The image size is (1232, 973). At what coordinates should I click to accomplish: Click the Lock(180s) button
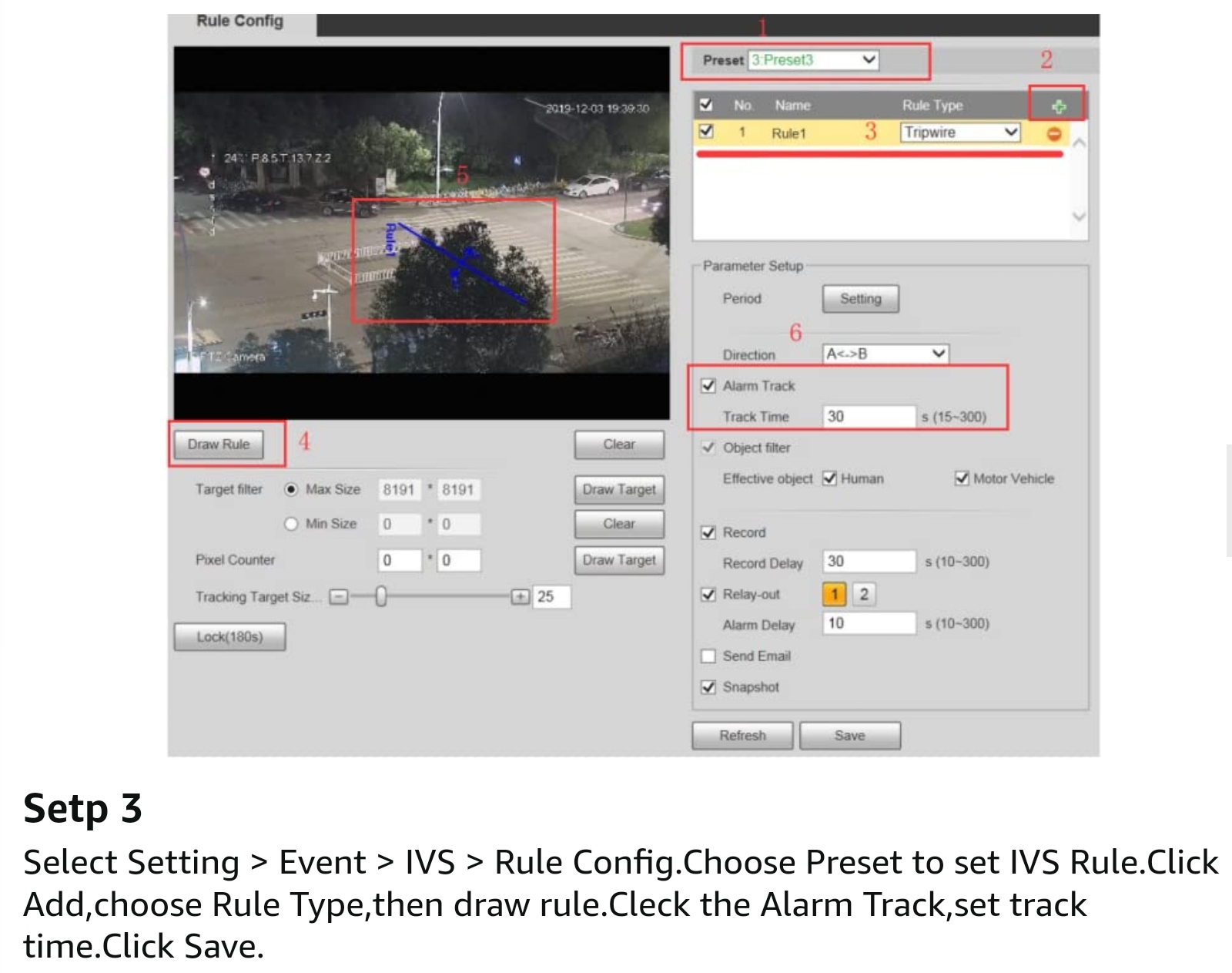(x=229, y=637)
